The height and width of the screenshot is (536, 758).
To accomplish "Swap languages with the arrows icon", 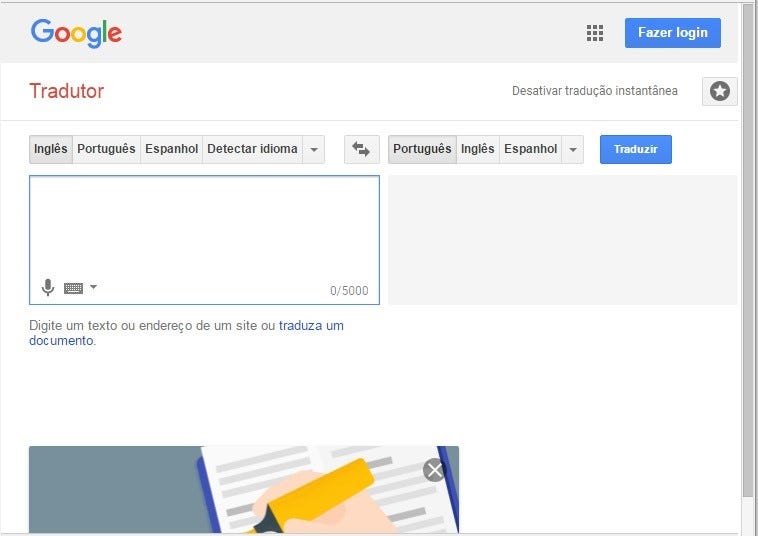I will pos(361,149).
